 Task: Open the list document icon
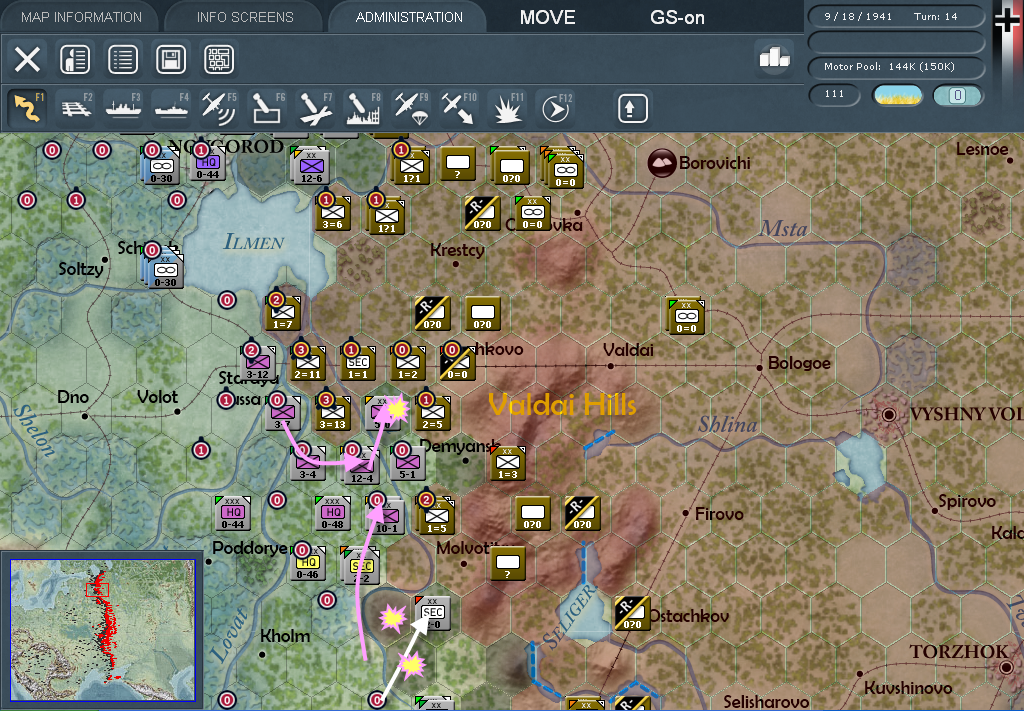coord(123,59)
